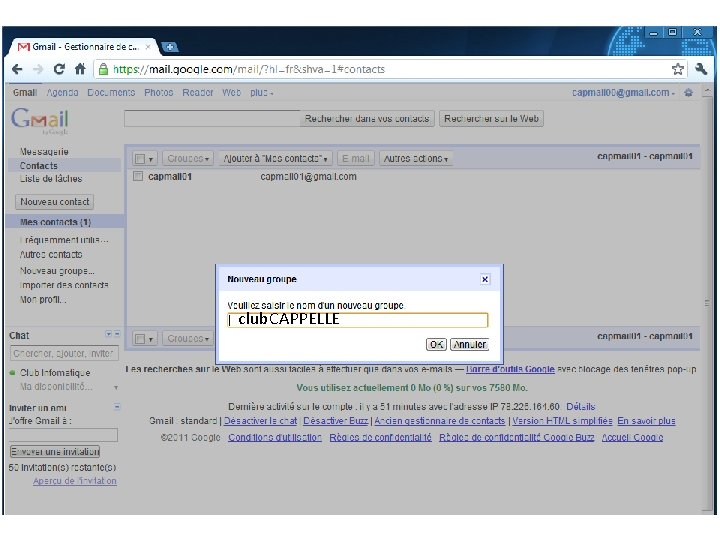Image resolution: width=720 pixels, height=540 pixels.
Task: Click the browser back arrow
Action: 17,69
